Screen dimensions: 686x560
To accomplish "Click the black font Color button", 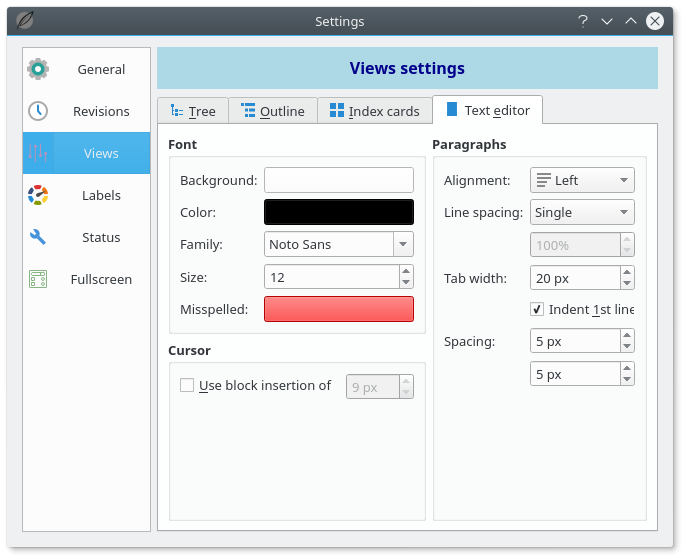I will (x=338, y=212).
